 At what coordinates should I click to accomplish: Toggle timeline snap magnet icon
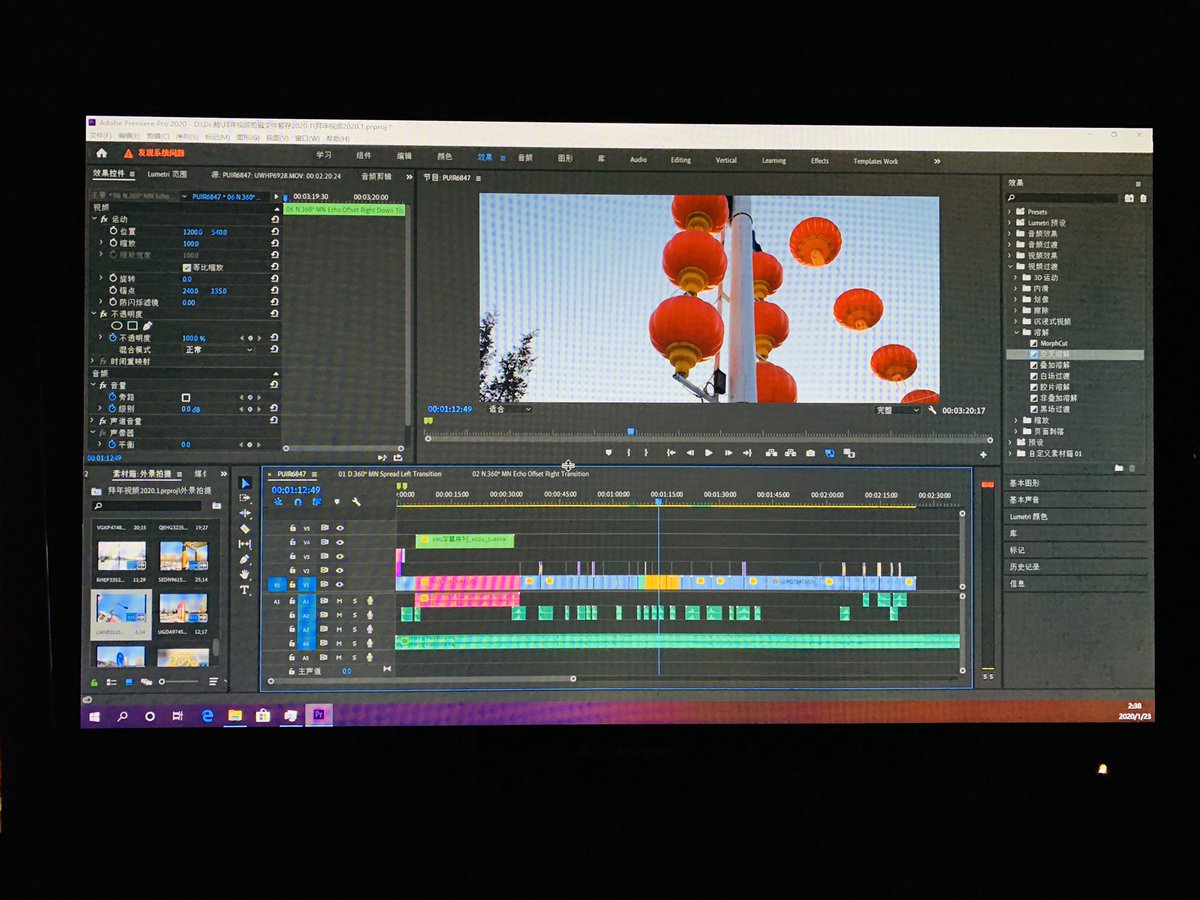(x=297, y=502)
